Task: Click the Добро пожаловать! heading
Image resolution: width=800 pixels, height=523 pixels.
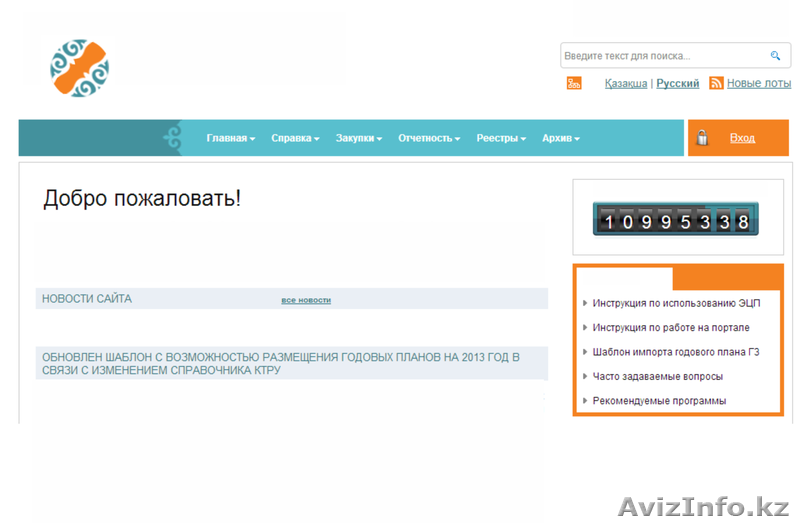Action: [x=142, y=198]
